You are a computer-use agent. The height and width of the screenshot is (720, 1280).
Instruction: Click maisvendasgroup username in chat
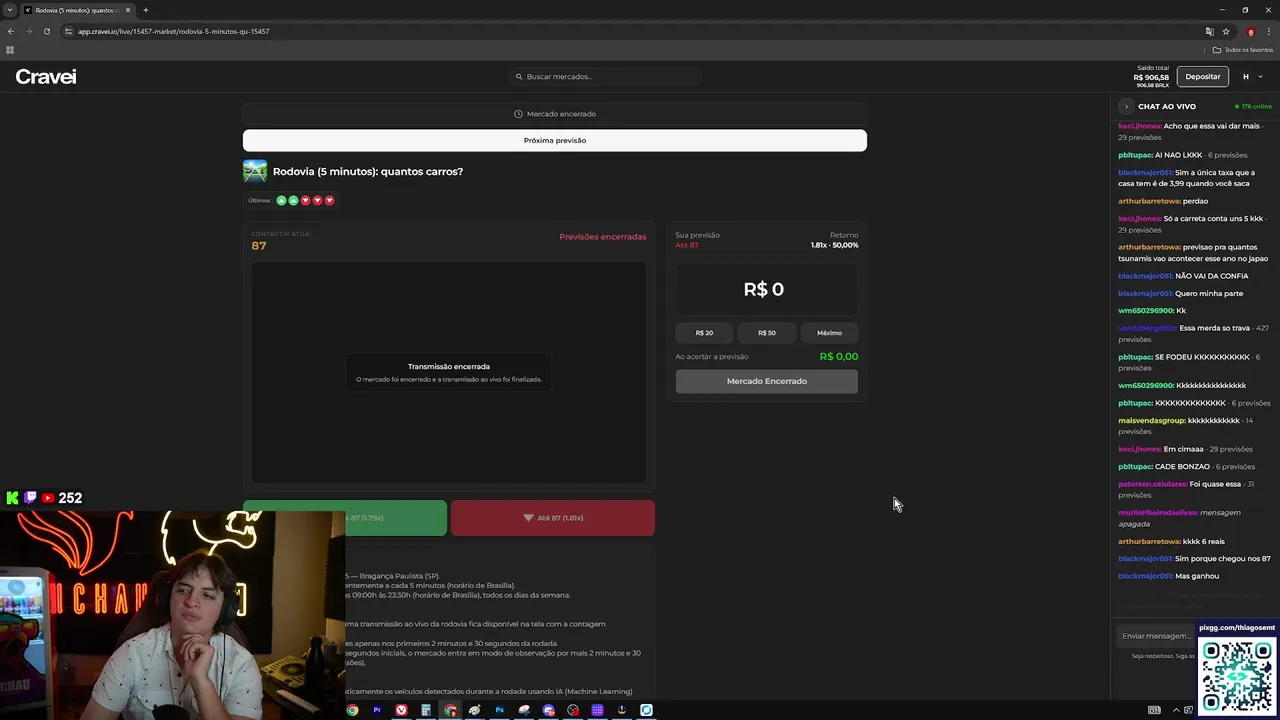tap(1152, 421)
